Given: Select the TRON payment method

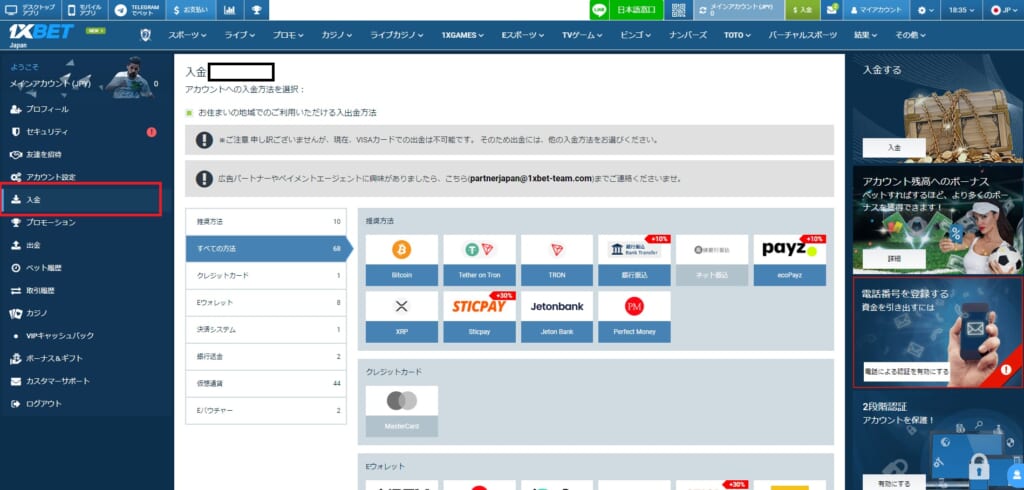Looking at the screenshot, I should (x=557, y=260).
